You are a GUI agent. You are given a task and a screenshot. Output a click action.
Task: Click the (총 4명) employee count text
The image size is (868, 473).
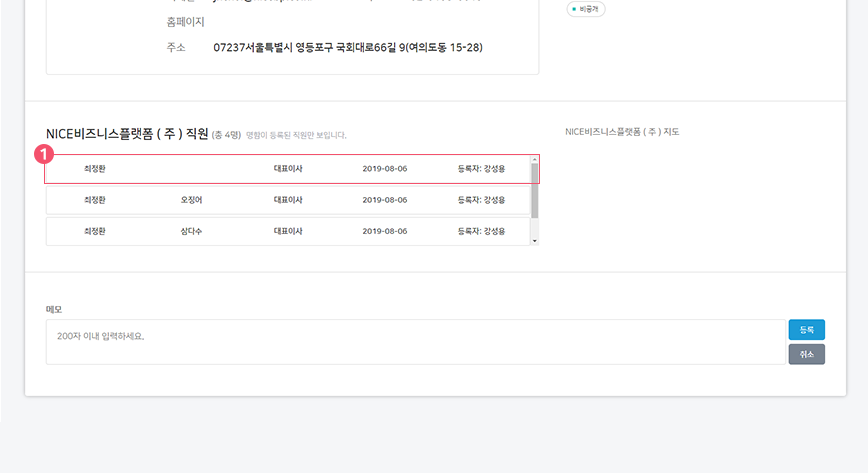point(226,135)
